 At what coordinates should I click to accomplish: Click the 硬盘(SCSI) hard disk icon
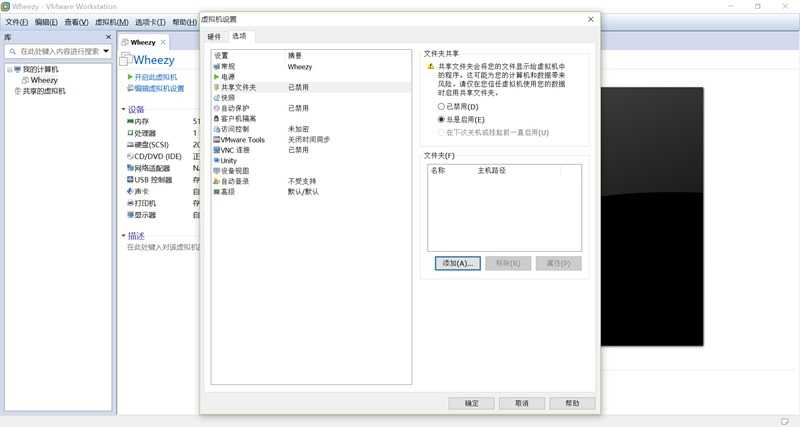pos(130,145)
